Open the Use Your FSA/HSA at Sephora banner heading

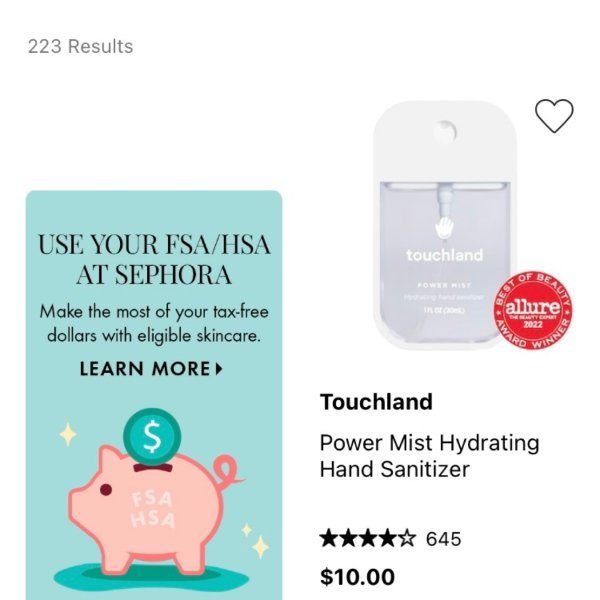point(154,259)
